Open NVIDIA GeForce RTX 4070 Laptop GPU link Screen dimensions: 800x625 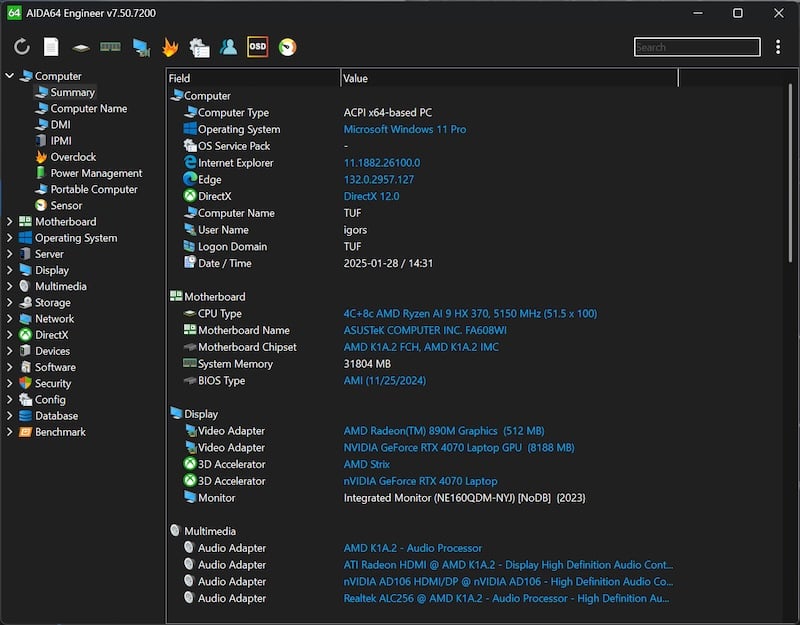point(459,447)
